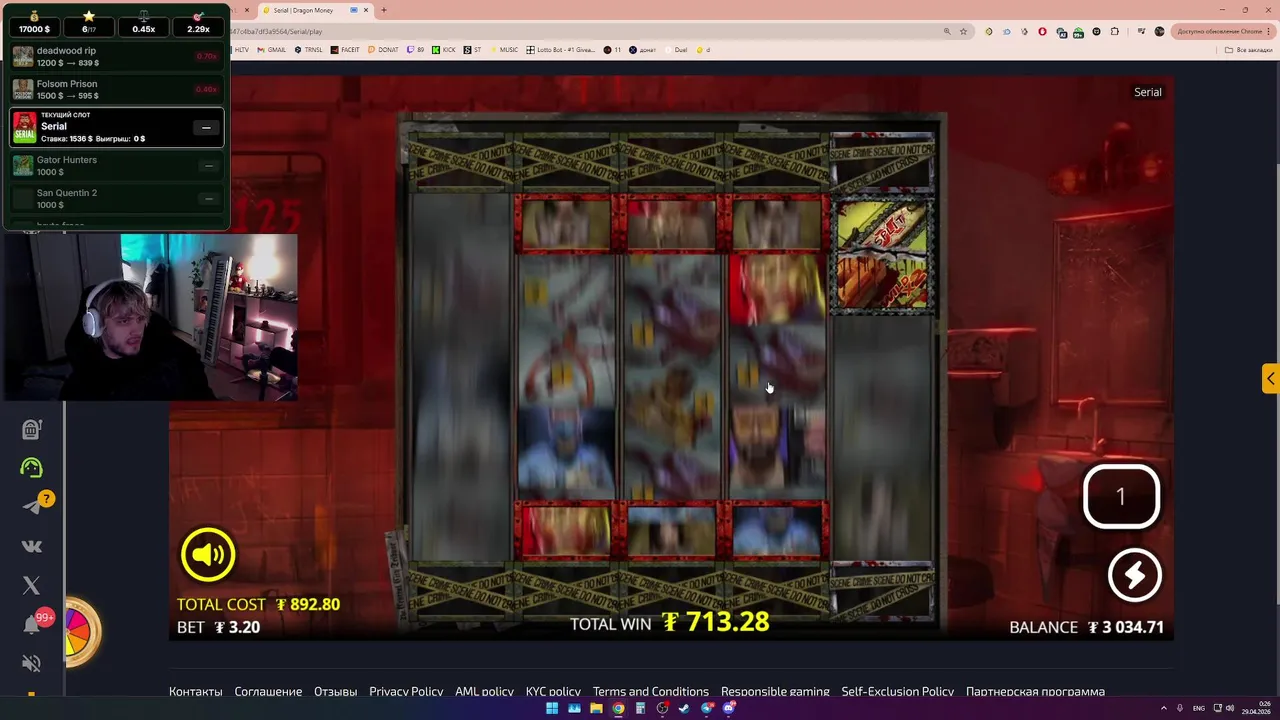Open Chrome from the taskbar

618,709
